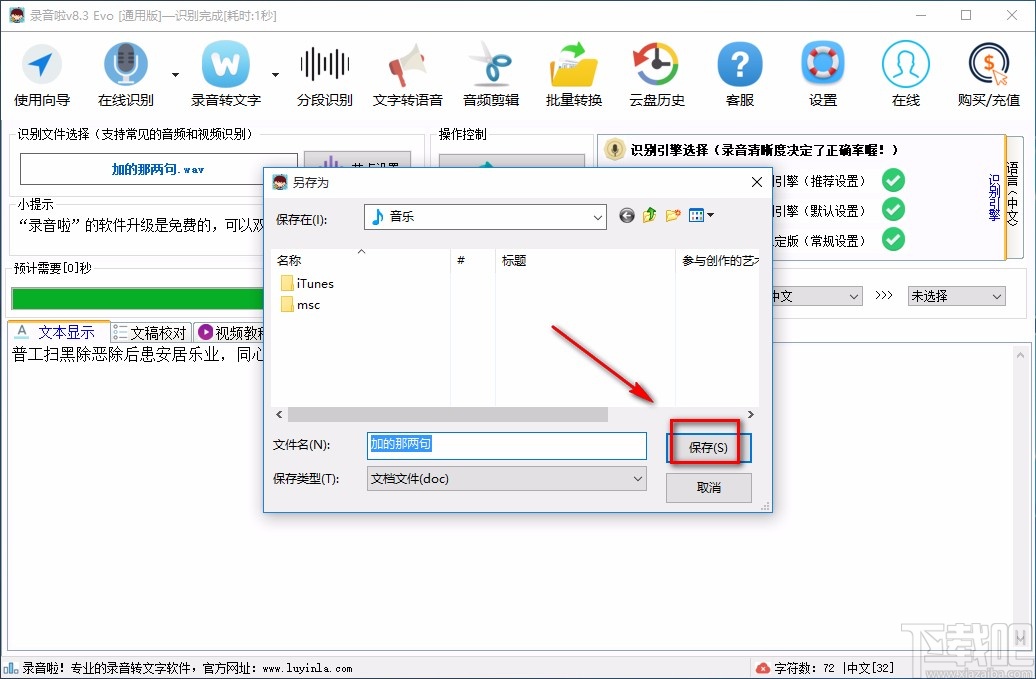Image resolution: width=1036 pixels, height=679 pixels.
Task: Toggle the first engine's green checkmark
Action: (x=893, y=180)
